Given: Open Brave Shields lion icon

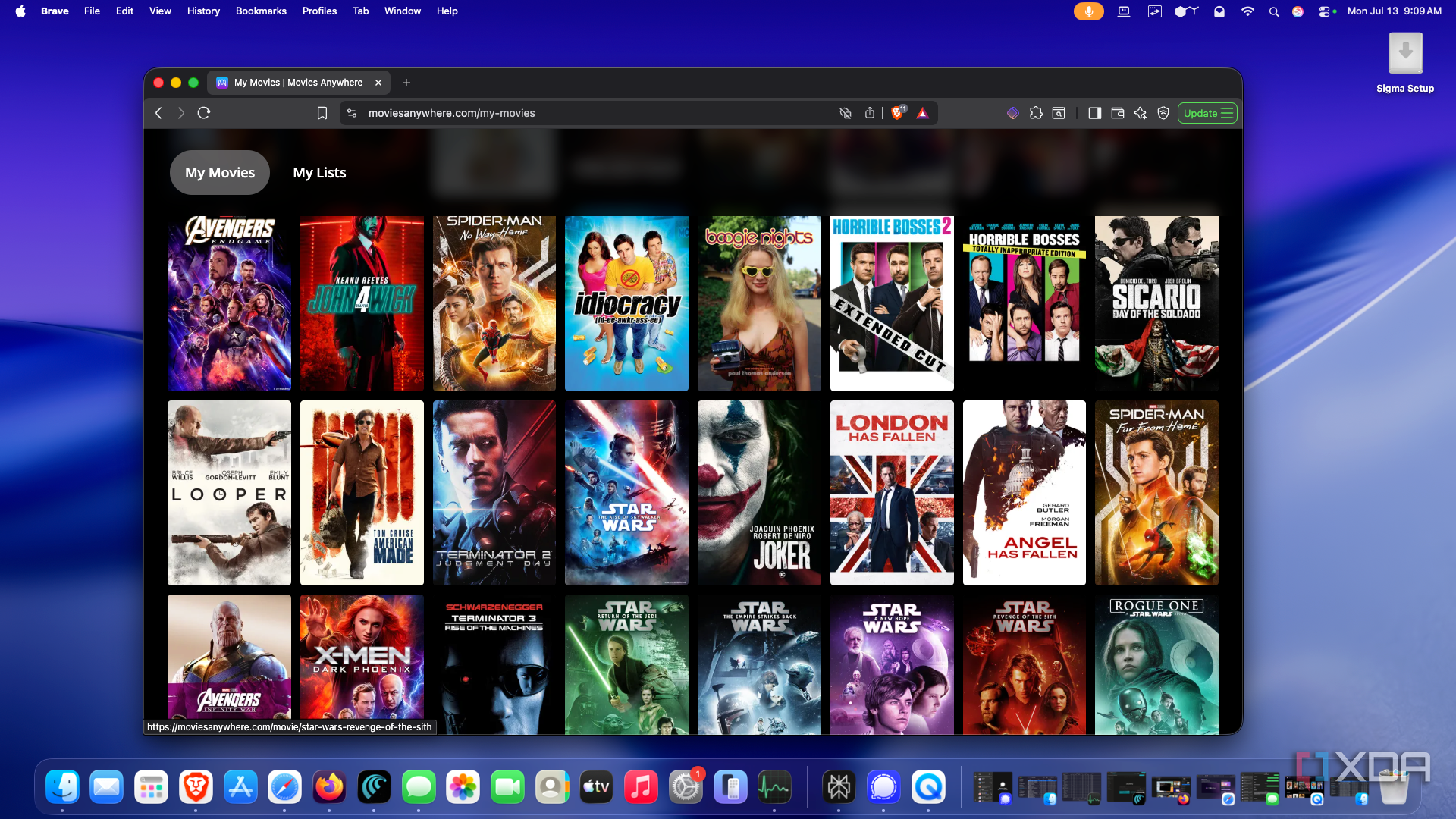Looking at the screenshot, I should [x=898, y=113].
